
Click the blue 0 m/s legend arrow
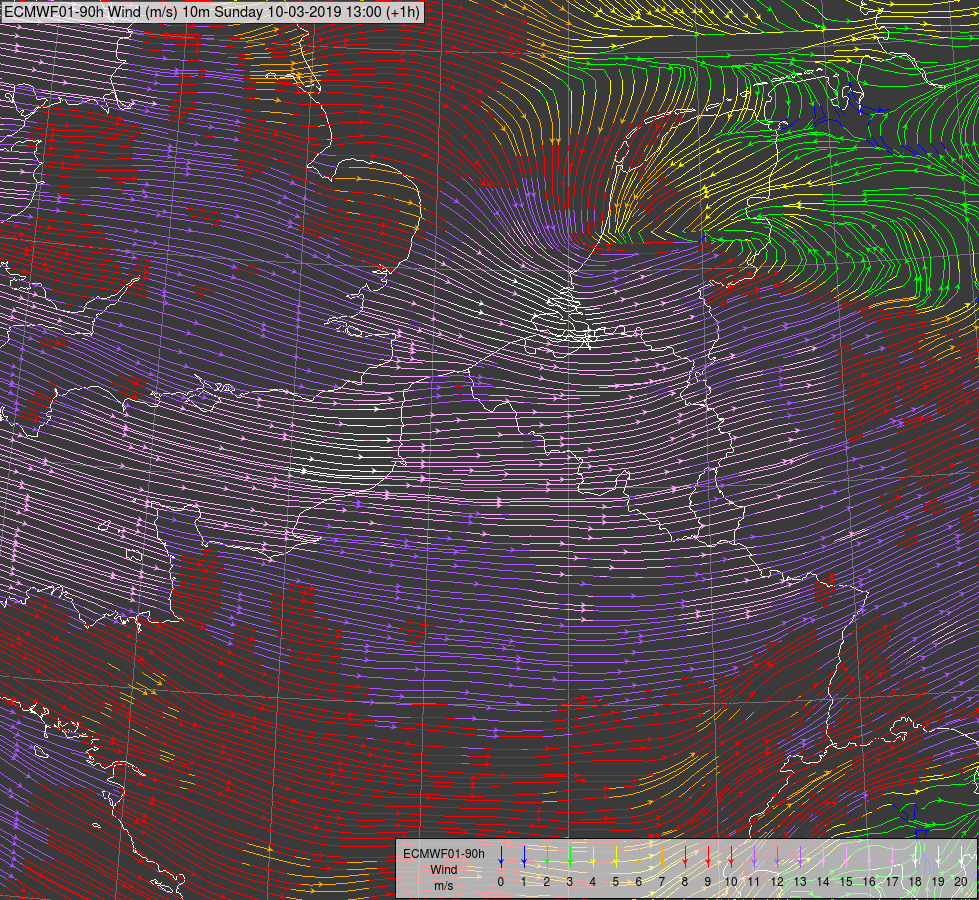point(501,857)
